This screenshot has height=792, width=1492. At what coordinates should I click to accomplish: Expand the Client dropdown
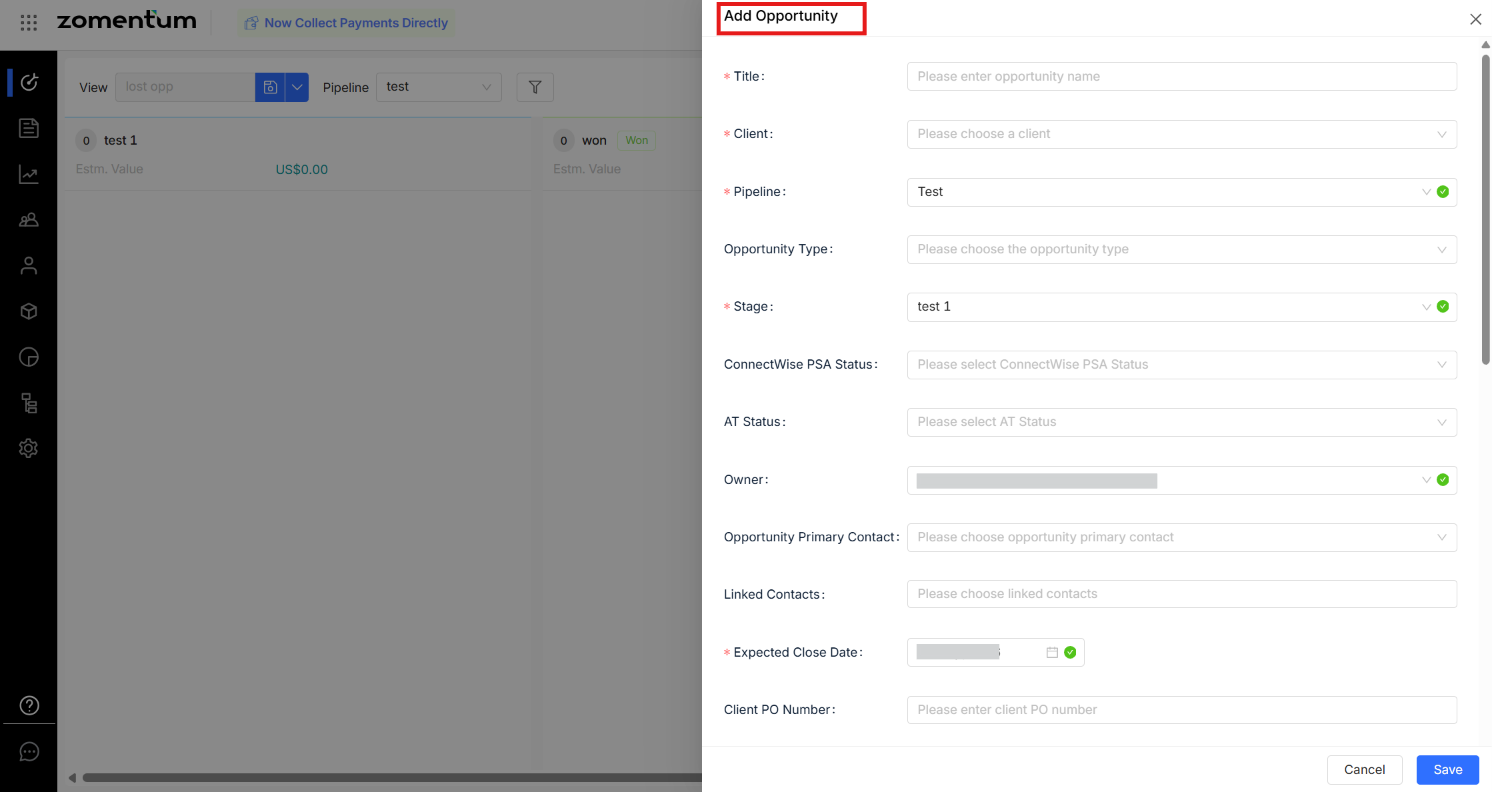1181,134
